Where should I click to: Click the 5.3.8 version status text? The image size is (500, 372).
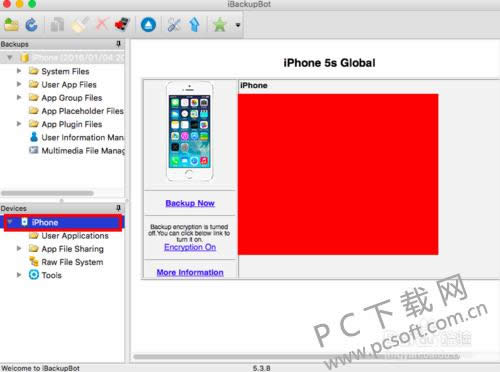point(262,368)
